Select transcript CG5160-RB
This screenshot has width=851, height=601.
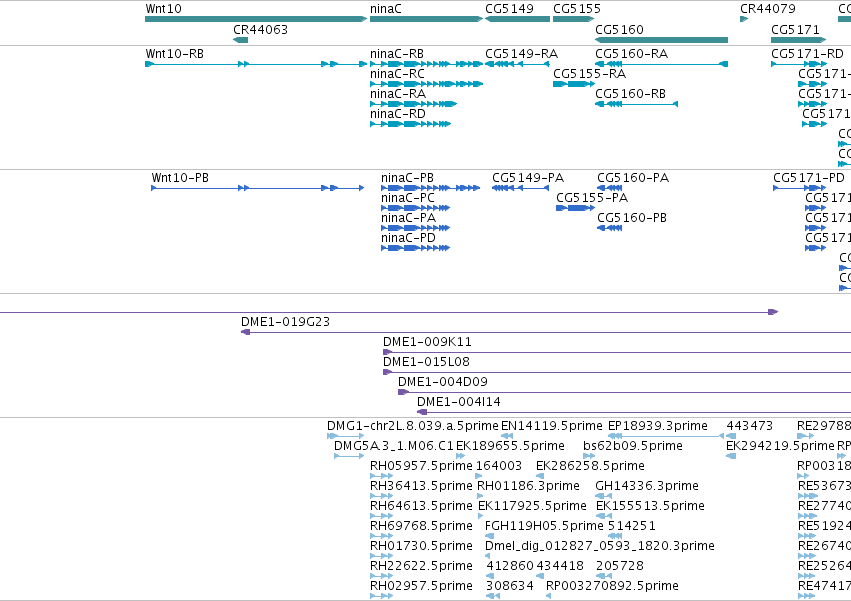637,104
